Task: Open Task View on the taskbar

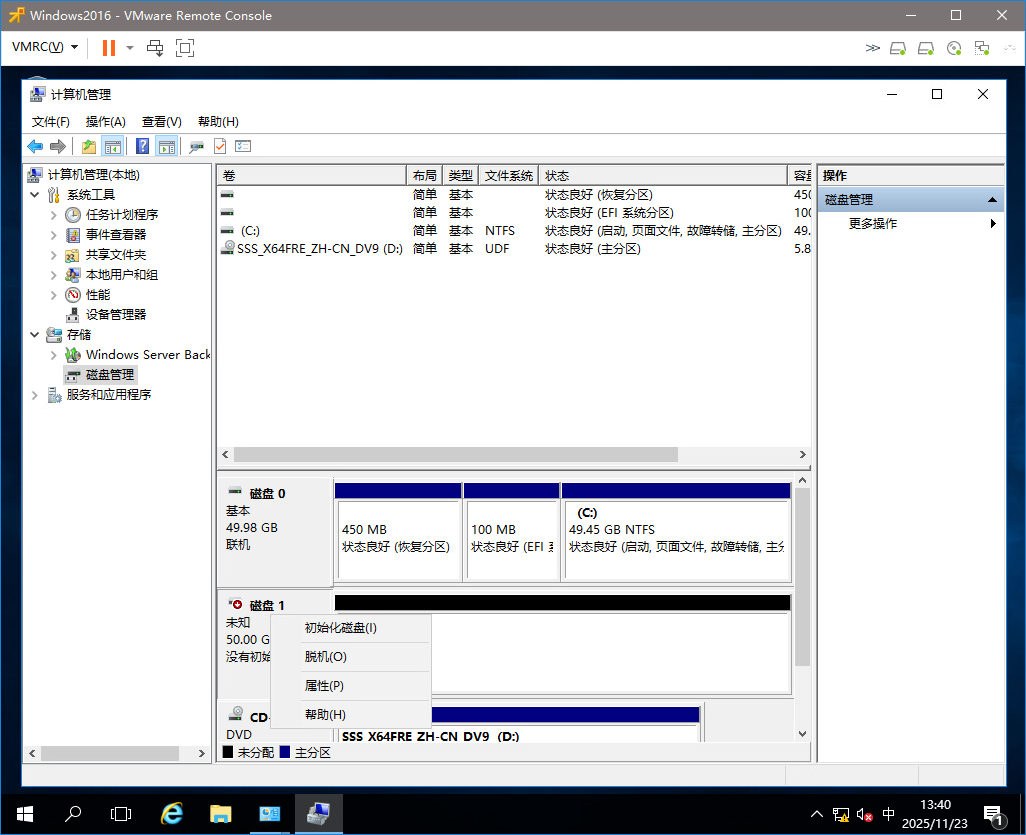Action: coord(121,814)
